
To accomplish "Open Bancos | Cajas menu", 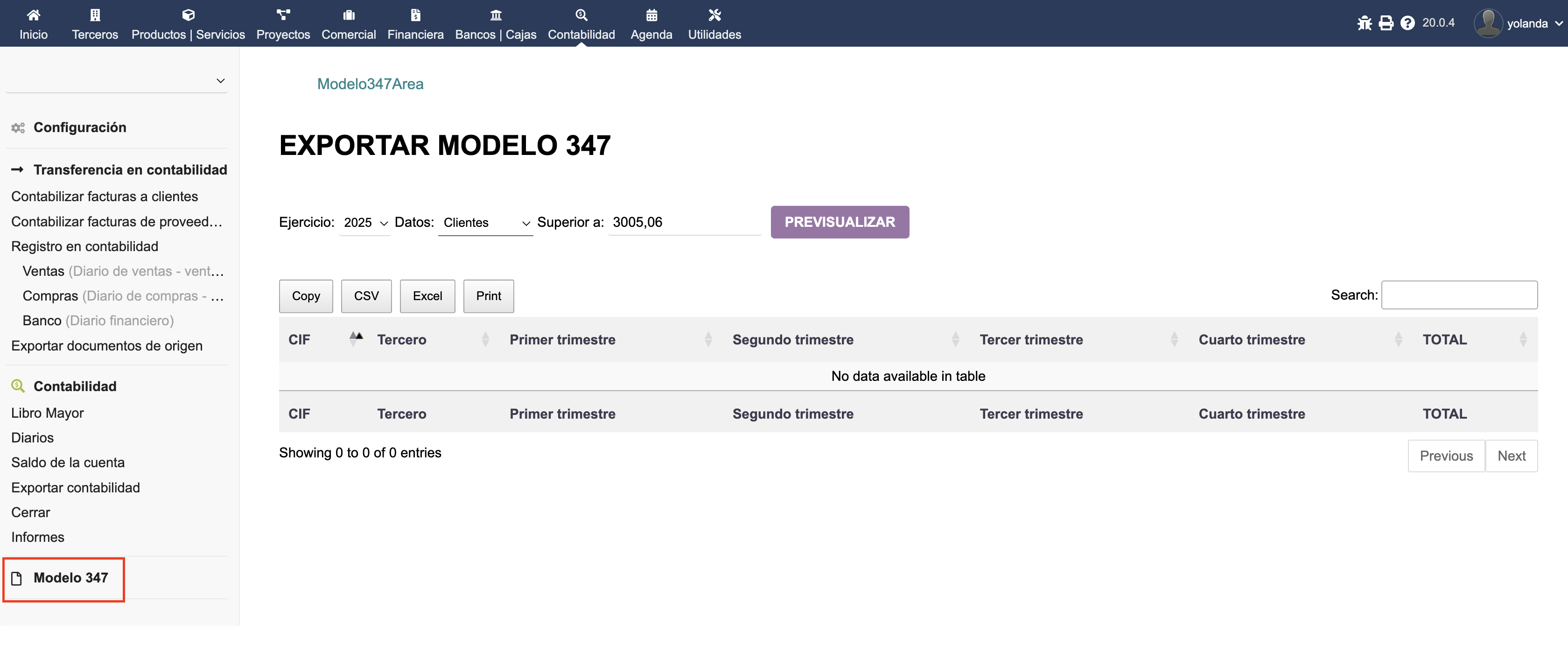I will coord(496,24).
